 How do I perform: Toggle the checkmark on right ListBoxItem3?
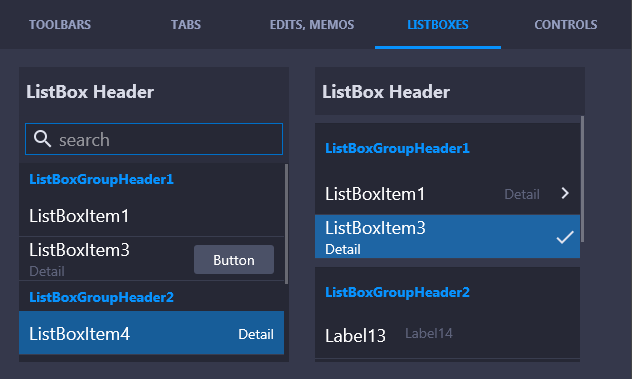click(565, 237)
